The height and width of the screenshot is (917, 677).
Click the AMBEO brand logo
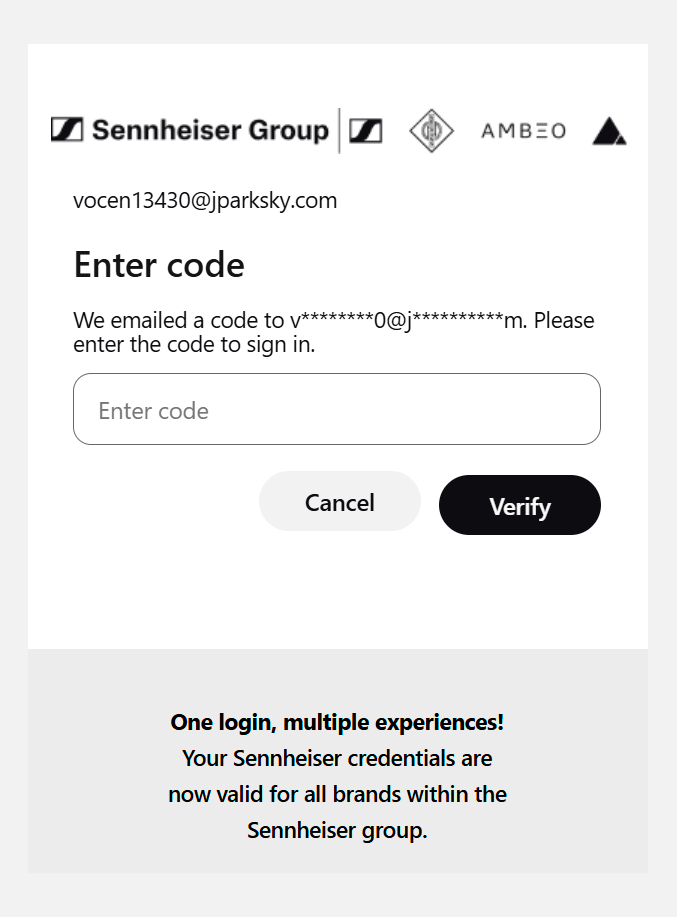click(x=523, y=131)
